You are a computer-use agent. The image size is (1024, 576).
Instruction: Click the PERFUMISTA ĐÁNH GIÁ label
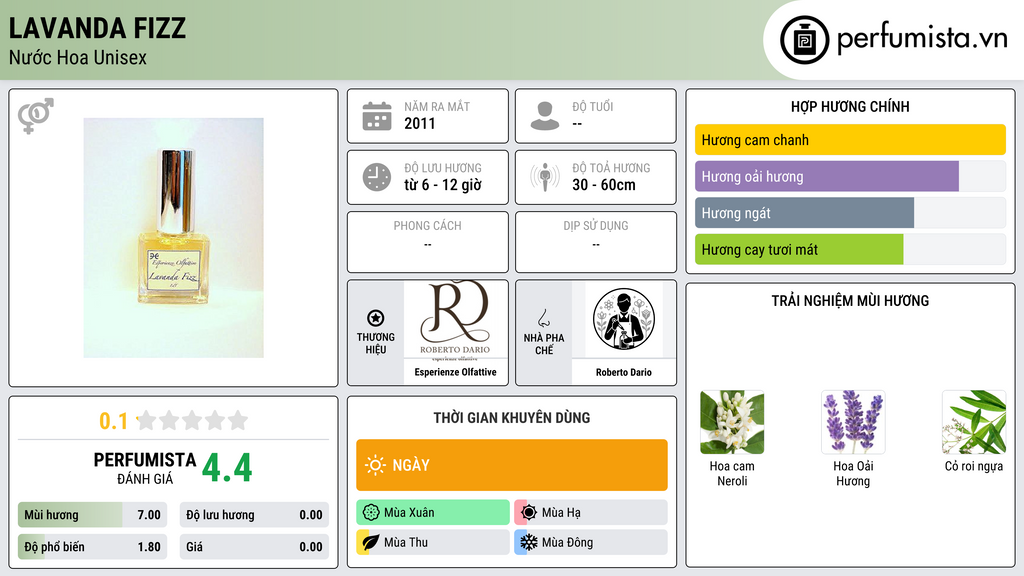coord(145,469)
